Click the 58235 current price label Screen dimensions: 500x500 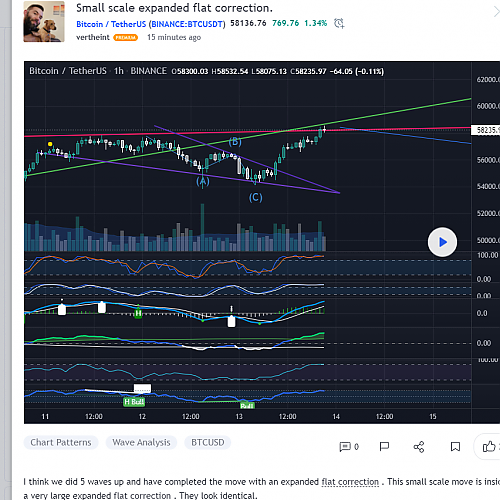tap(485, 130)
